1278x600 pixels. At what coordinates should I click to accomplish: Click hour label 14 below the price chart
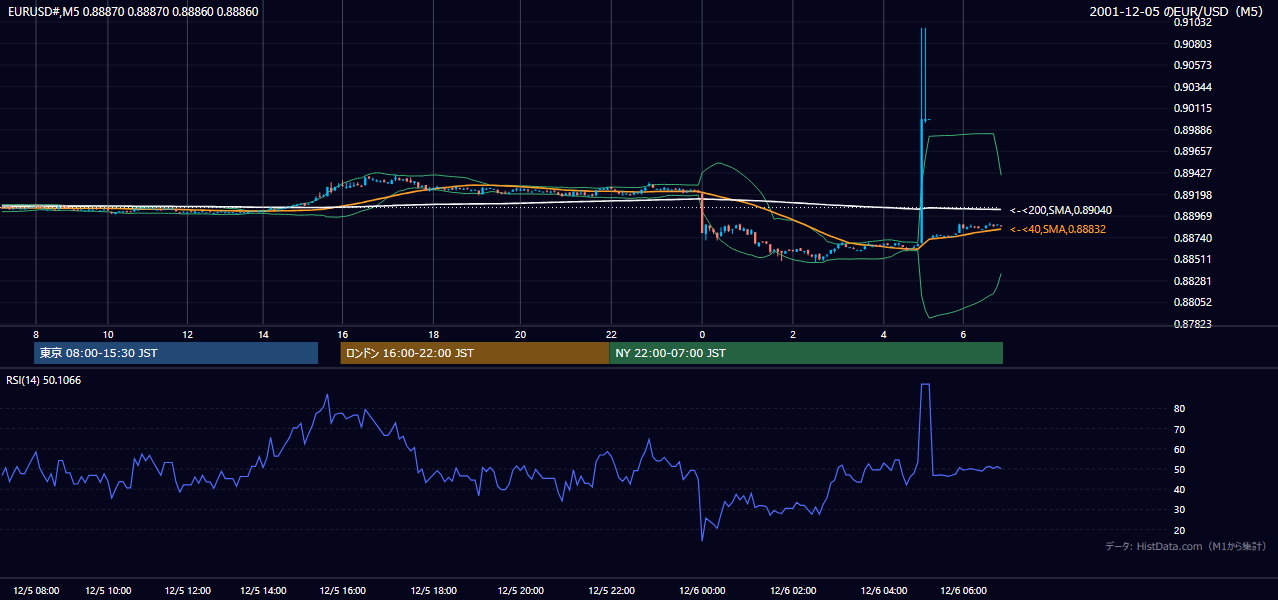(264, 334)
